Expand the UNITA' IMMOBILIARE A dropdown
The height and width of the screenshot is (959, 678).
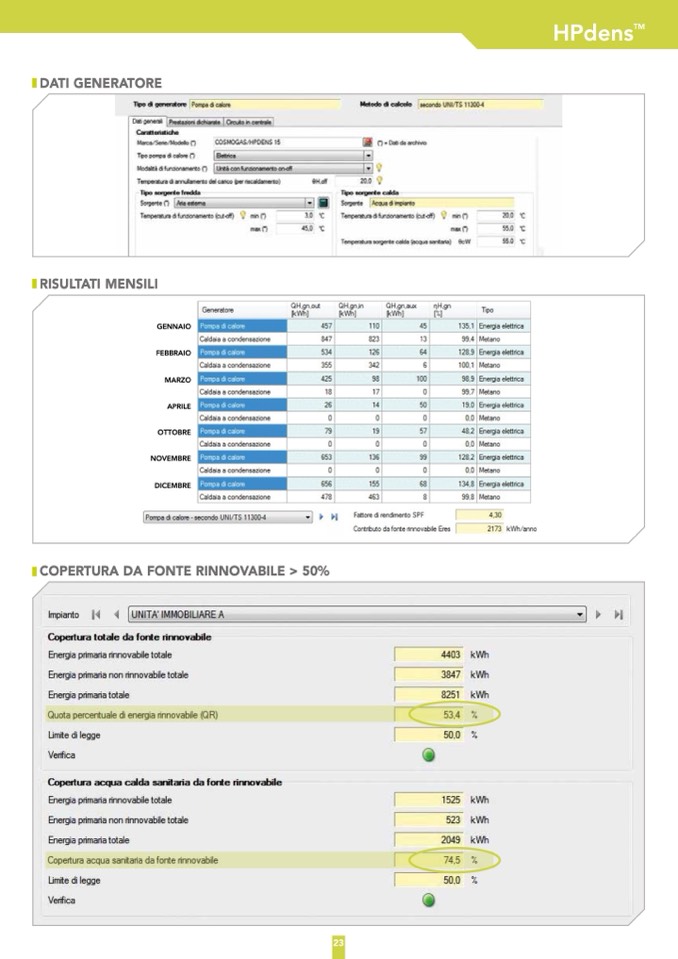coord(580,614)
